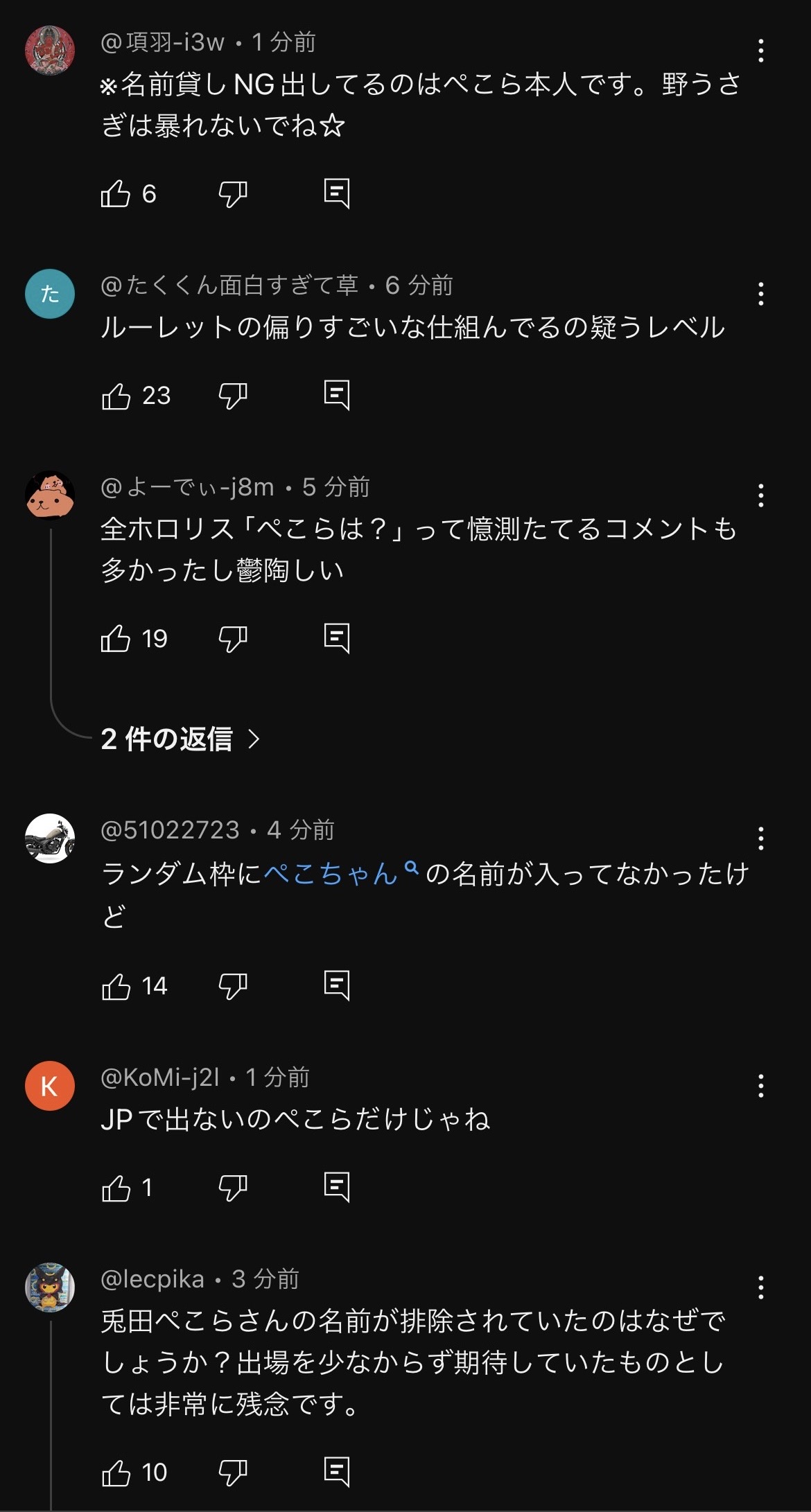Open options menu for @たくくん面白すぎて草 comment
Viewport: 811px width, 1512px height.
pos(761,295)
